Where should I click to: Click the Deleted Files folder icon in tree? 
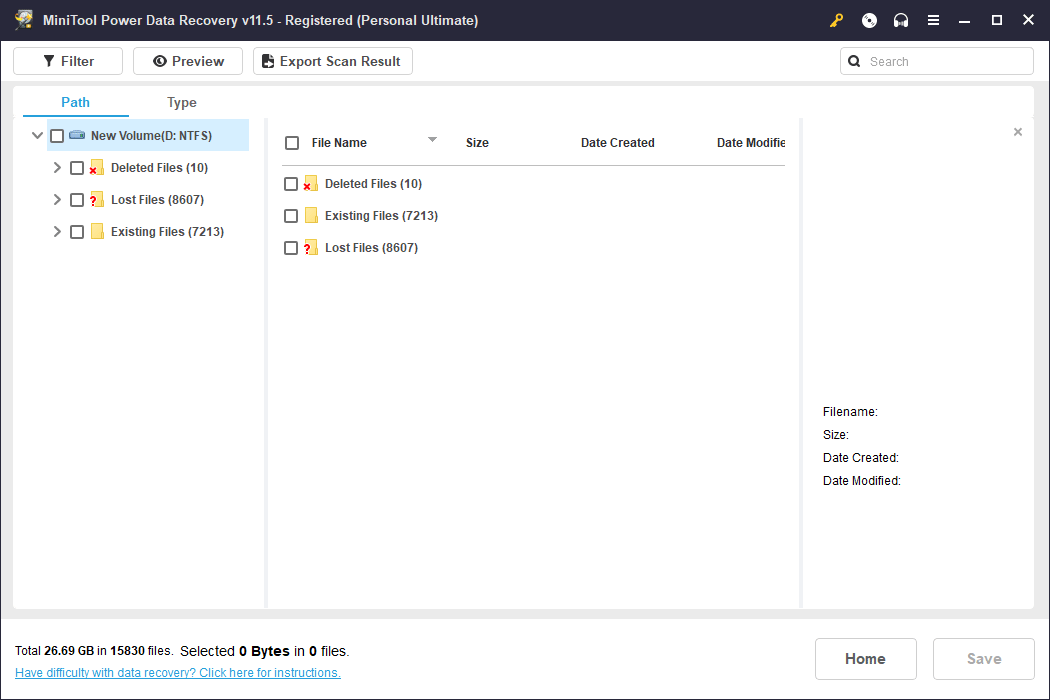(96, 167)
